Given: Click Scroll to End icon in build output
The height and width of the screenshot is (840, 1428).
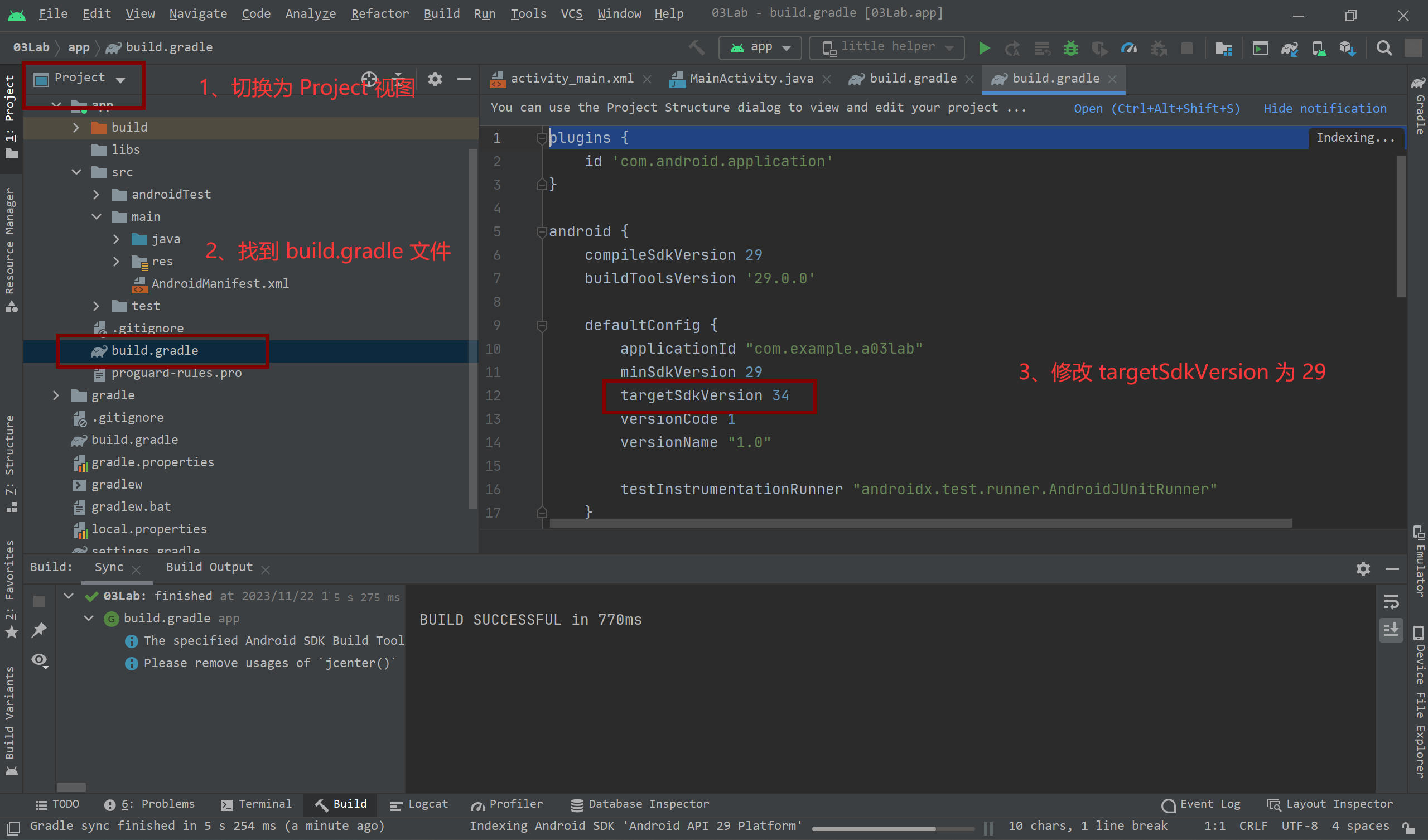Looking at the screenshot, I should [x=1391, y=630].
